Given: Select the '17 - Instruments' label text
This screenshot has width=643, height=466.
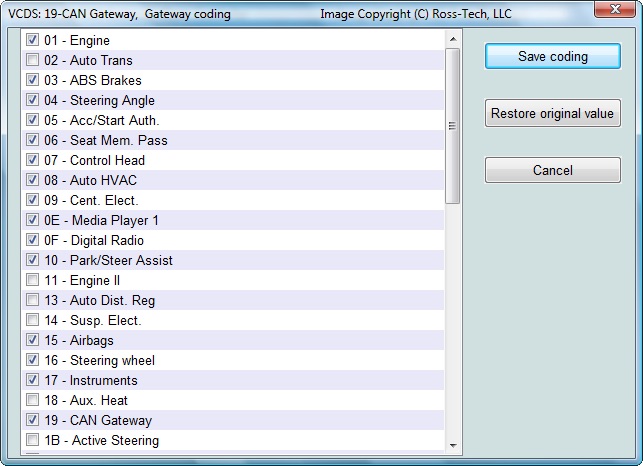Looking at the screenshot, I should [91, 380].
